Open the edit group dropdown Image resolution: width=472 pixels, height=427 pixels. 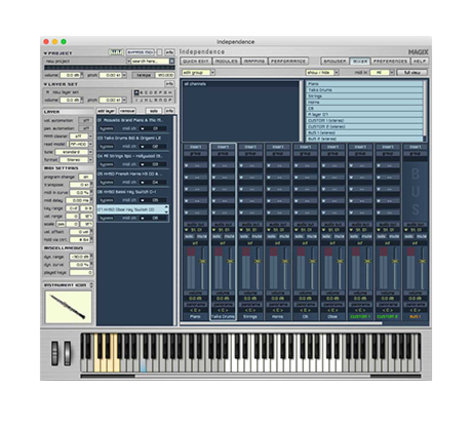coord(198,72)
